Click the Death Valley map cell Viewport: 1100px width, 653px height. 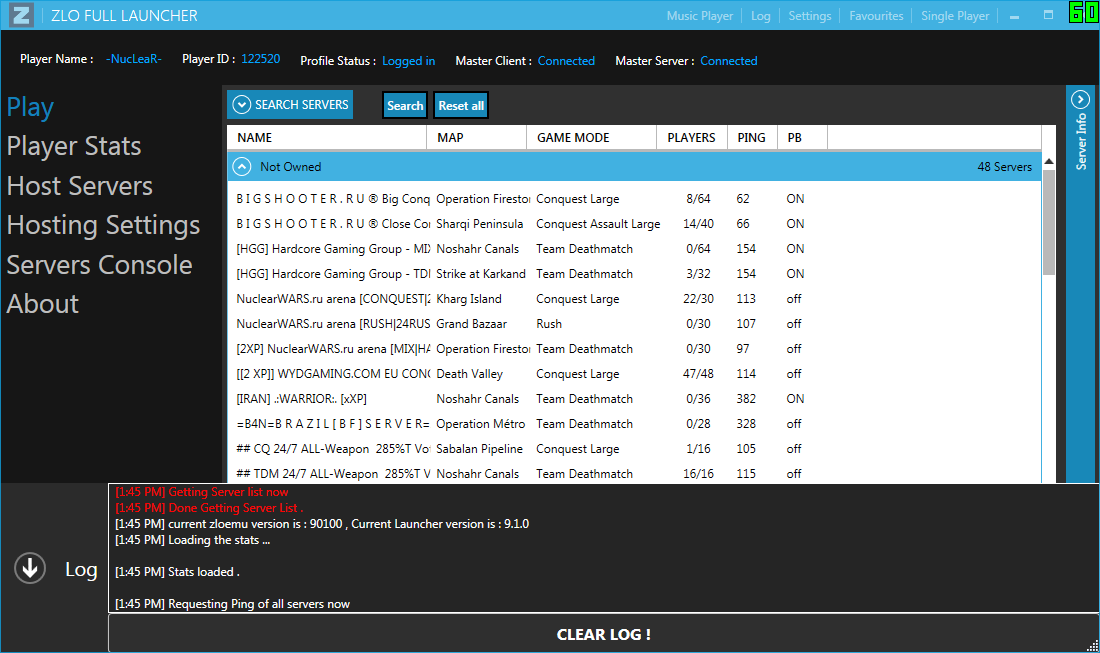point(469,374)
